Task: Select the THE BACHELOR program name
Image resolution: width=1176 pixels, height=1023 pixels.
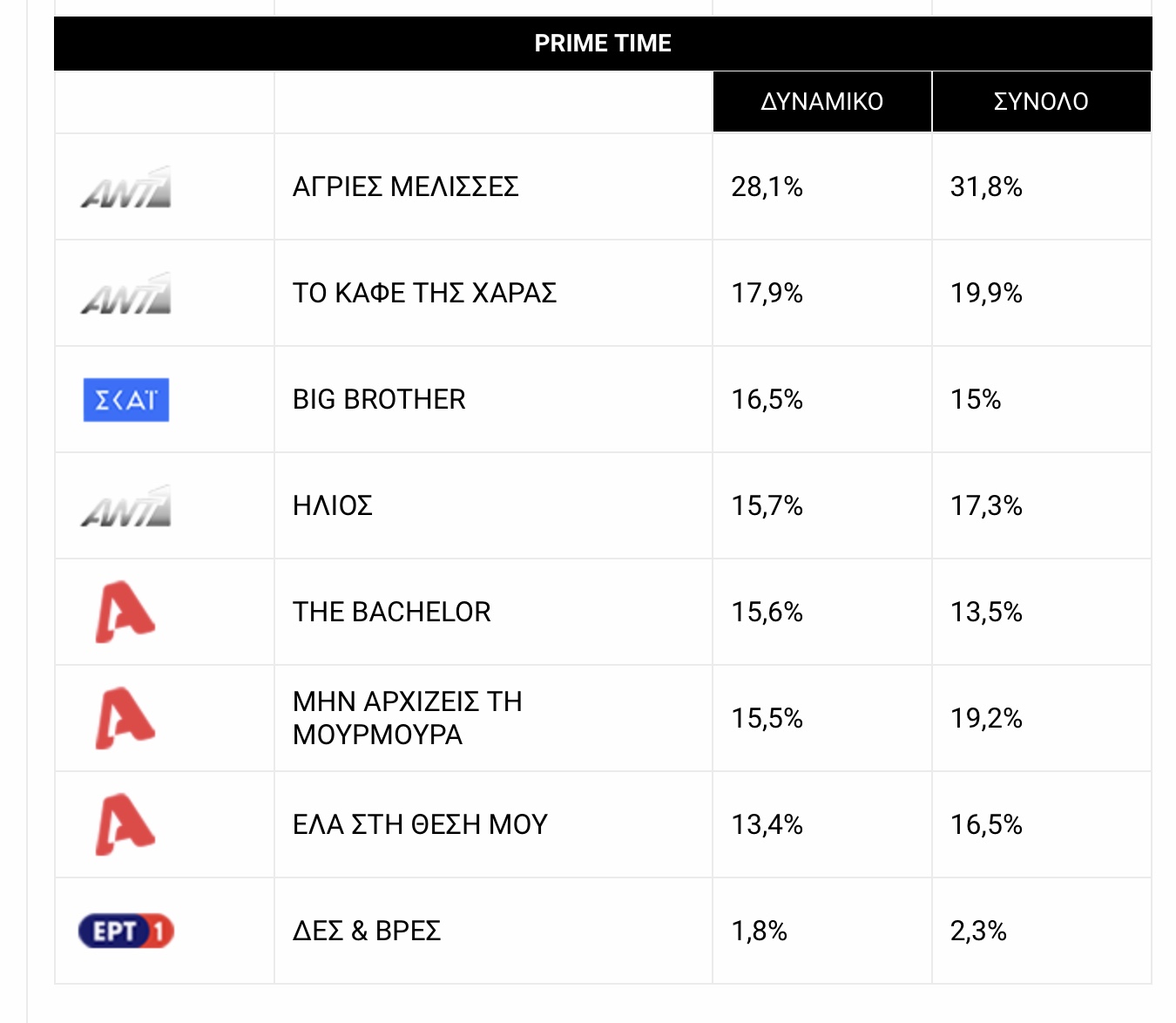Action: 392,613
